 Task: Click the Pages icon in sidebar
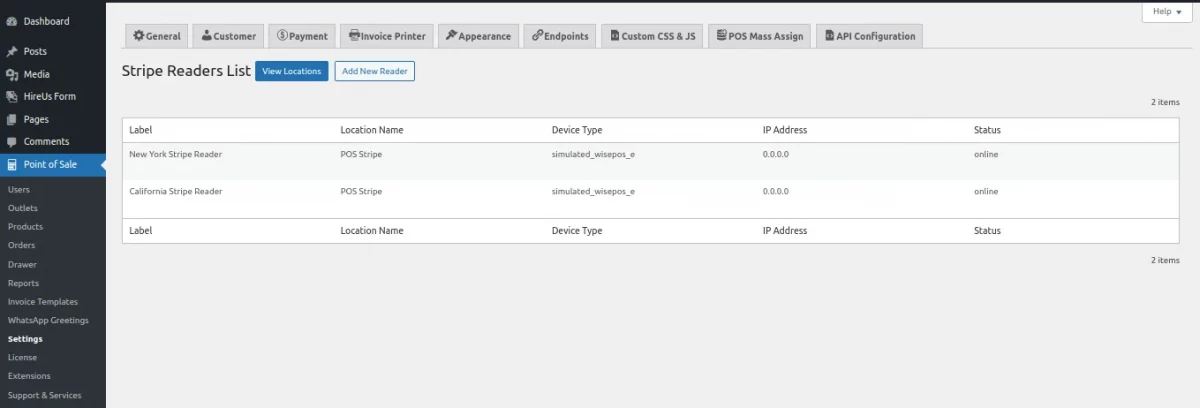coord(11,119)
